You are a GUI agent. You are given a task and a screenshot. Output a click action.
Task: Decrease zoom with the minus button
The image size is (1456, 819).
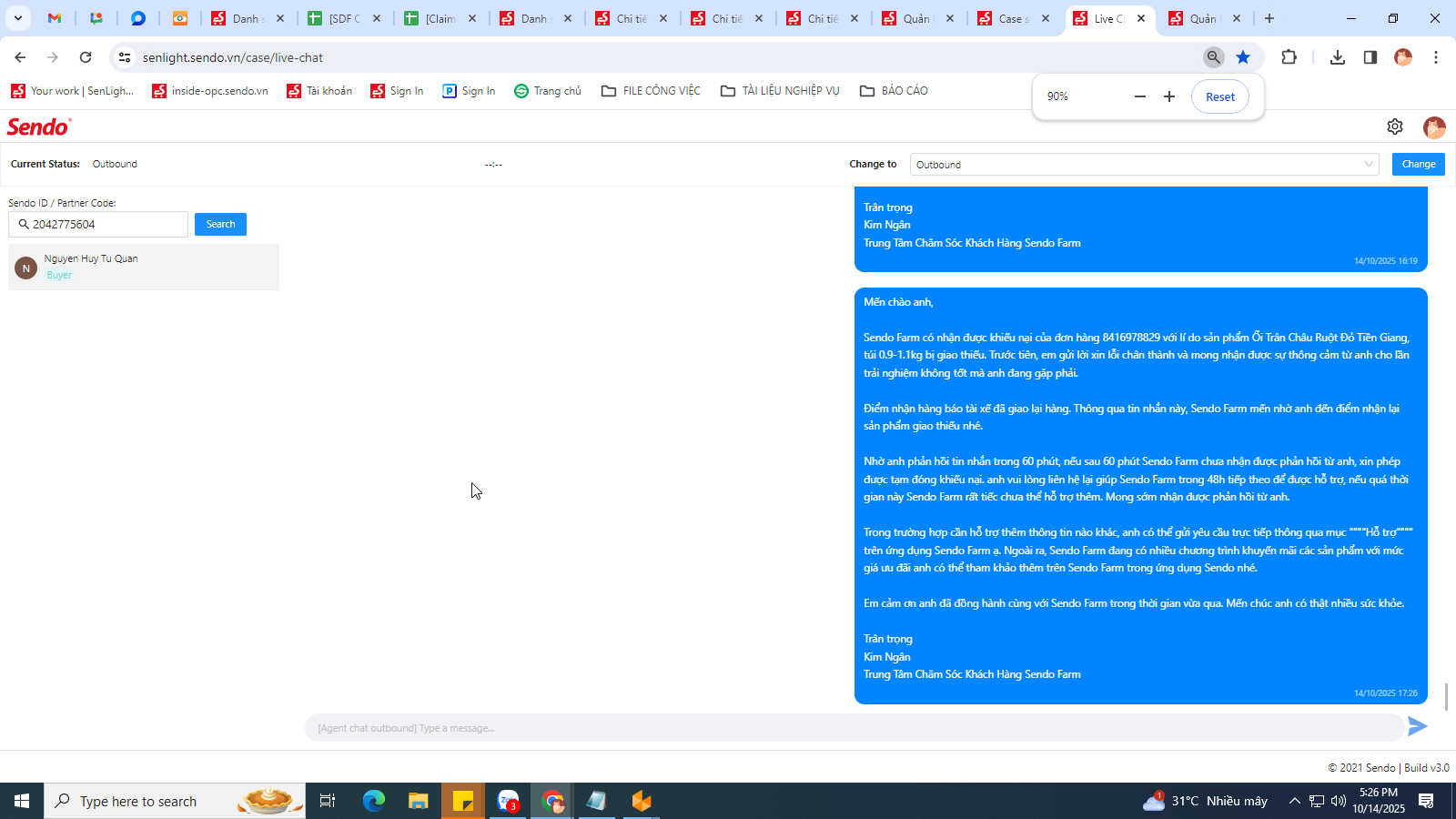[1140, 96]
